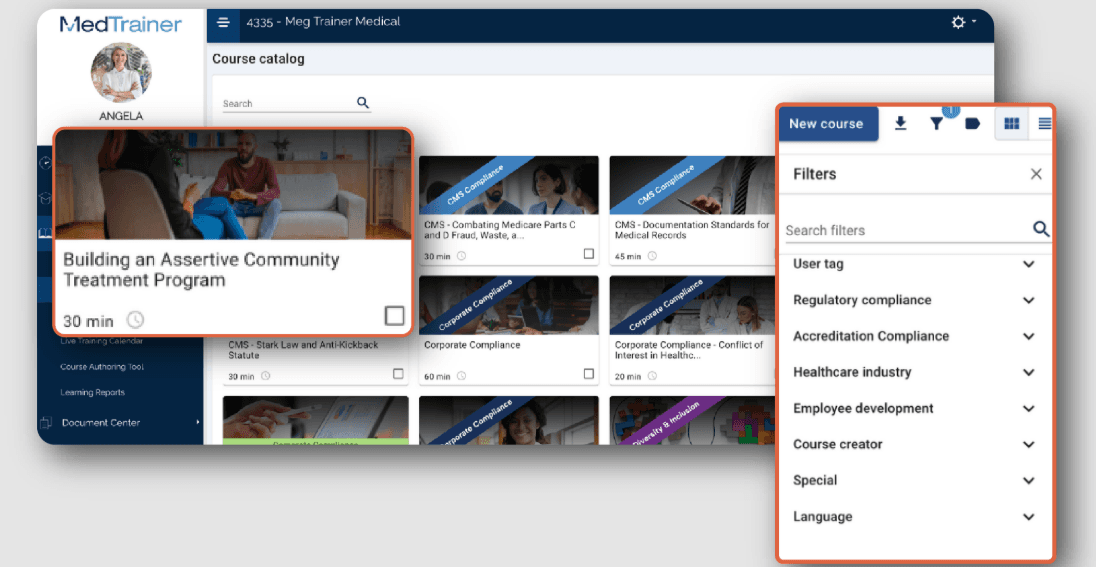Click the search magnifier in Course catalog
Viewport: 1096px width, 567px height.
point(363,103)
